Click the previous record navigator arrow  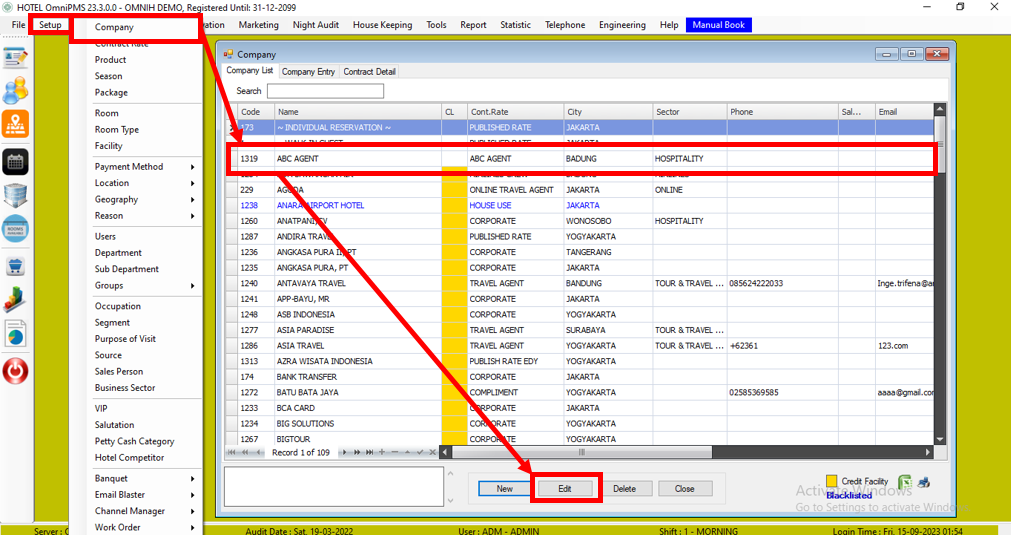pyautogui.click(x=259, y=452)
